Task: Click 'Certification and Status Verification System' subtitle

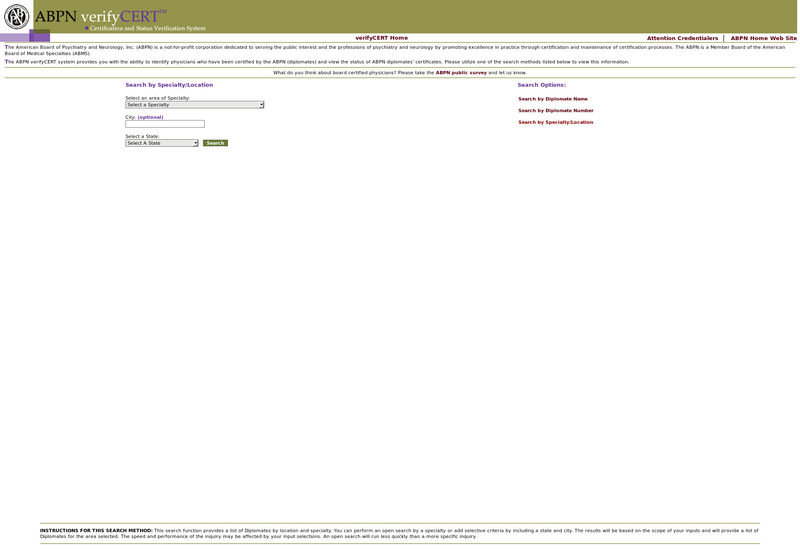Action: pyautogui.click(x=147, y=29)
